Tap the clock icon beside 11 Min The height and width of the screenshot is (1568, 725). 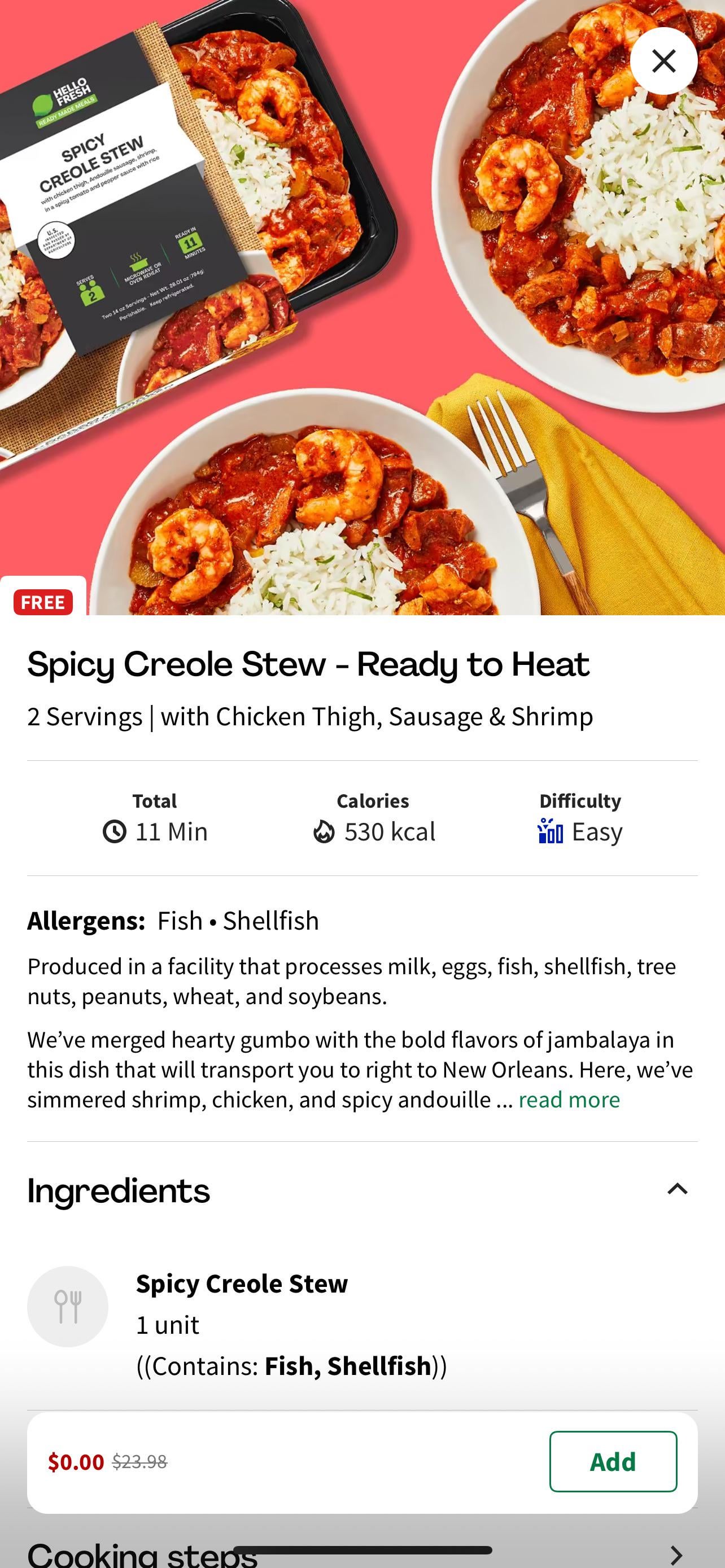click(115, 831)
